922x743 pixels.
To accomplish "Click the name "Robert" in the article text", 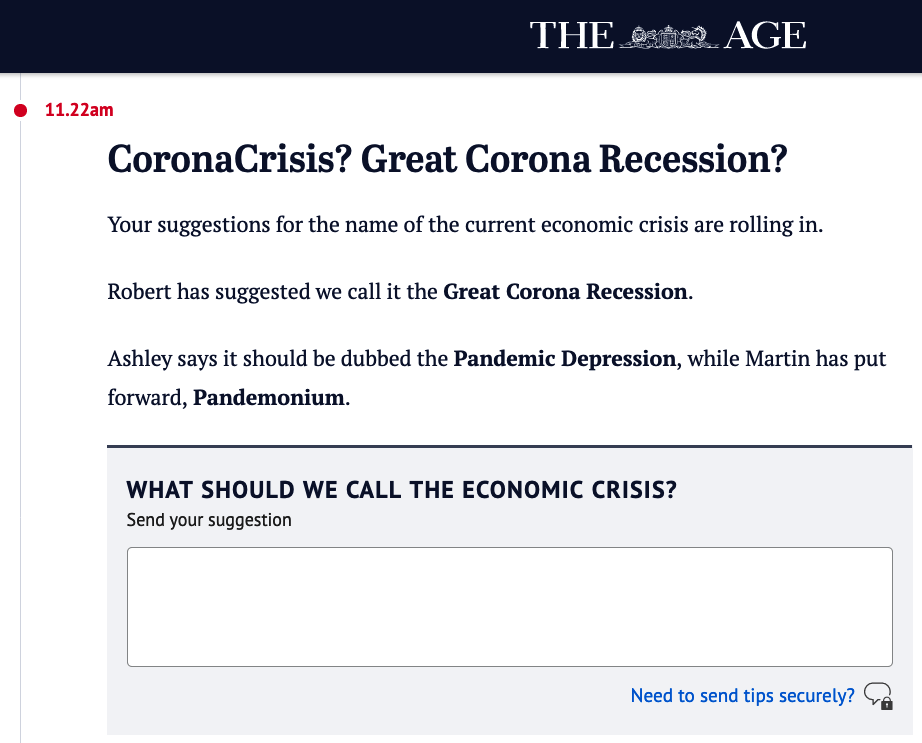I will [139, 292].
